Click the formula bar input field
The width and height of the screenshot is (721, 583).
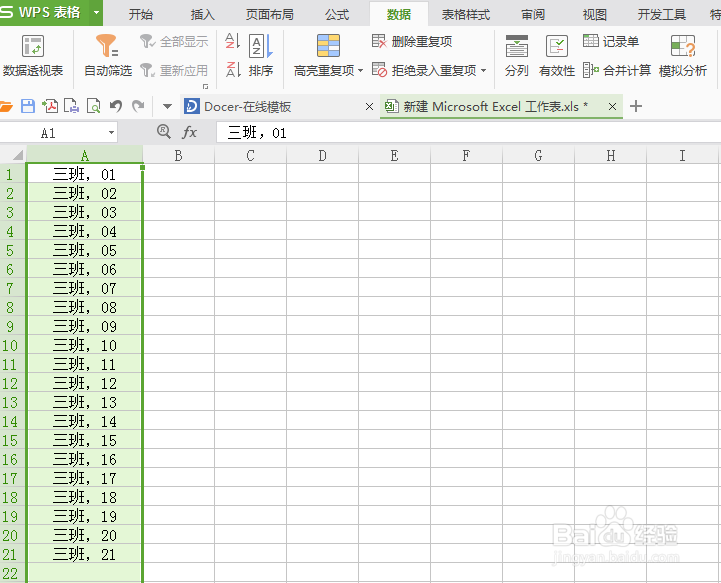coord(468,133)
